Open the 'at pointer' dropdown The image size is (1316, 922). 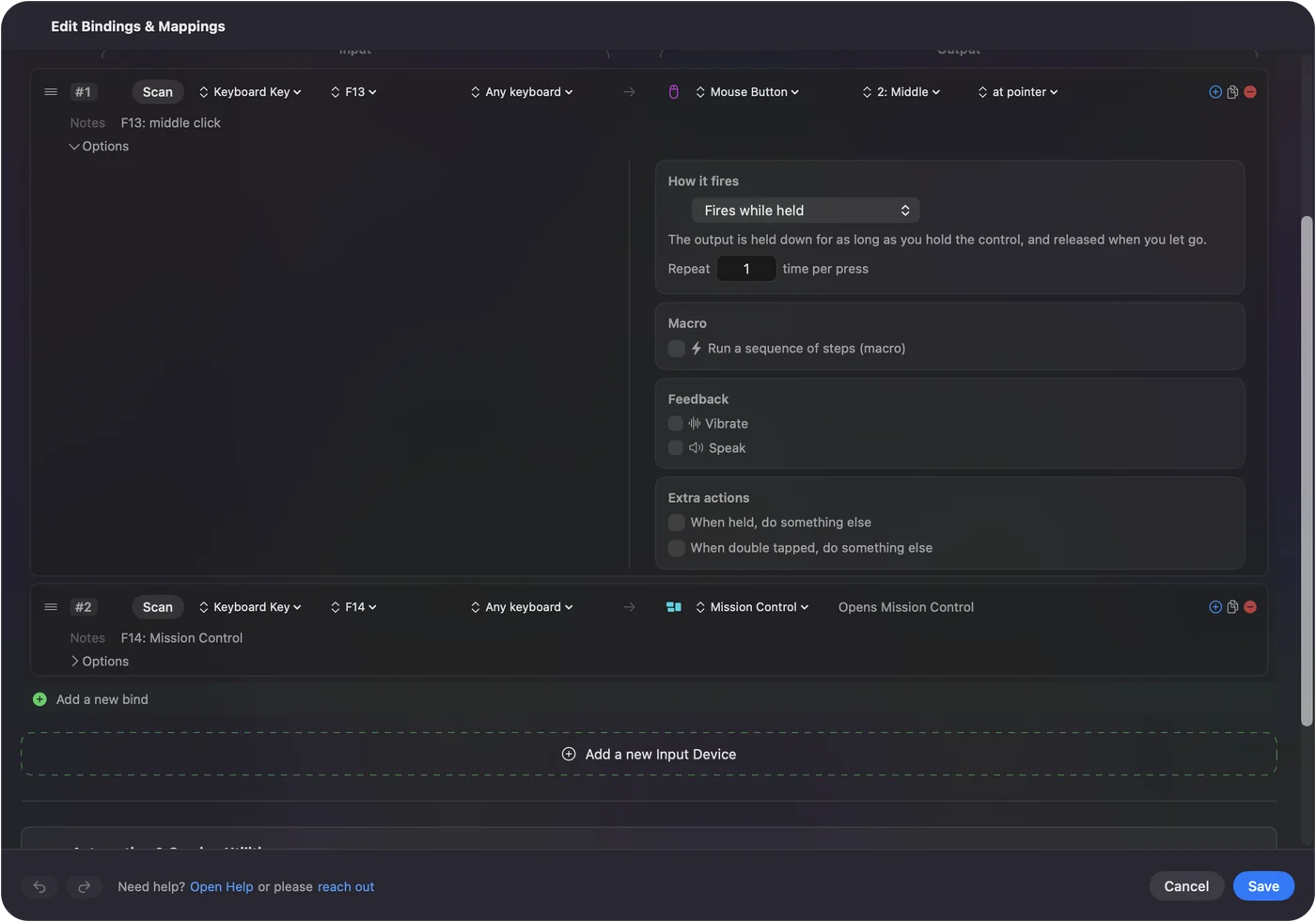tap(1018, 92)
